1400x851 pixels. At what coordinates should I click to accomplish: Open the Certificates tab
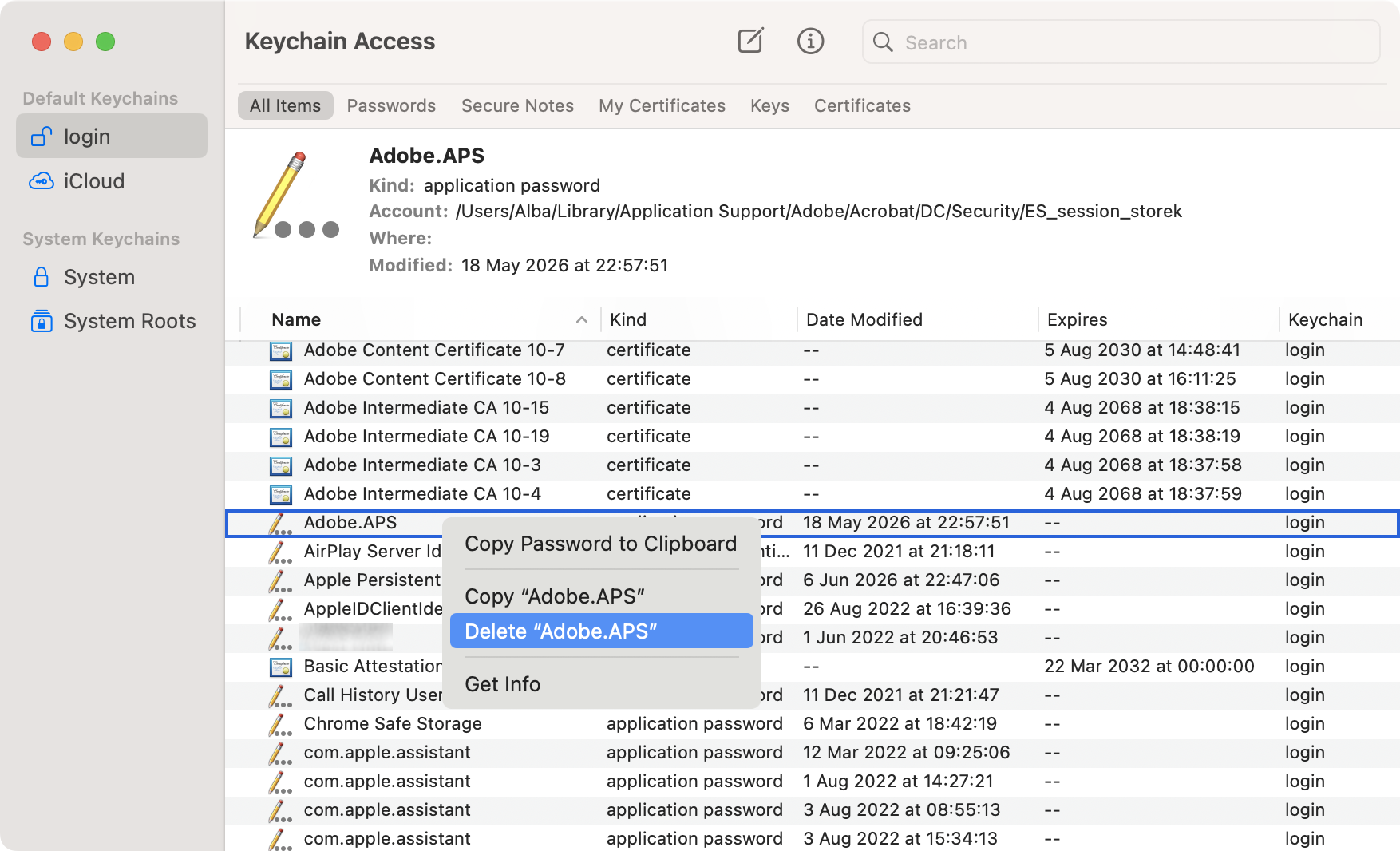coord(862,105)
